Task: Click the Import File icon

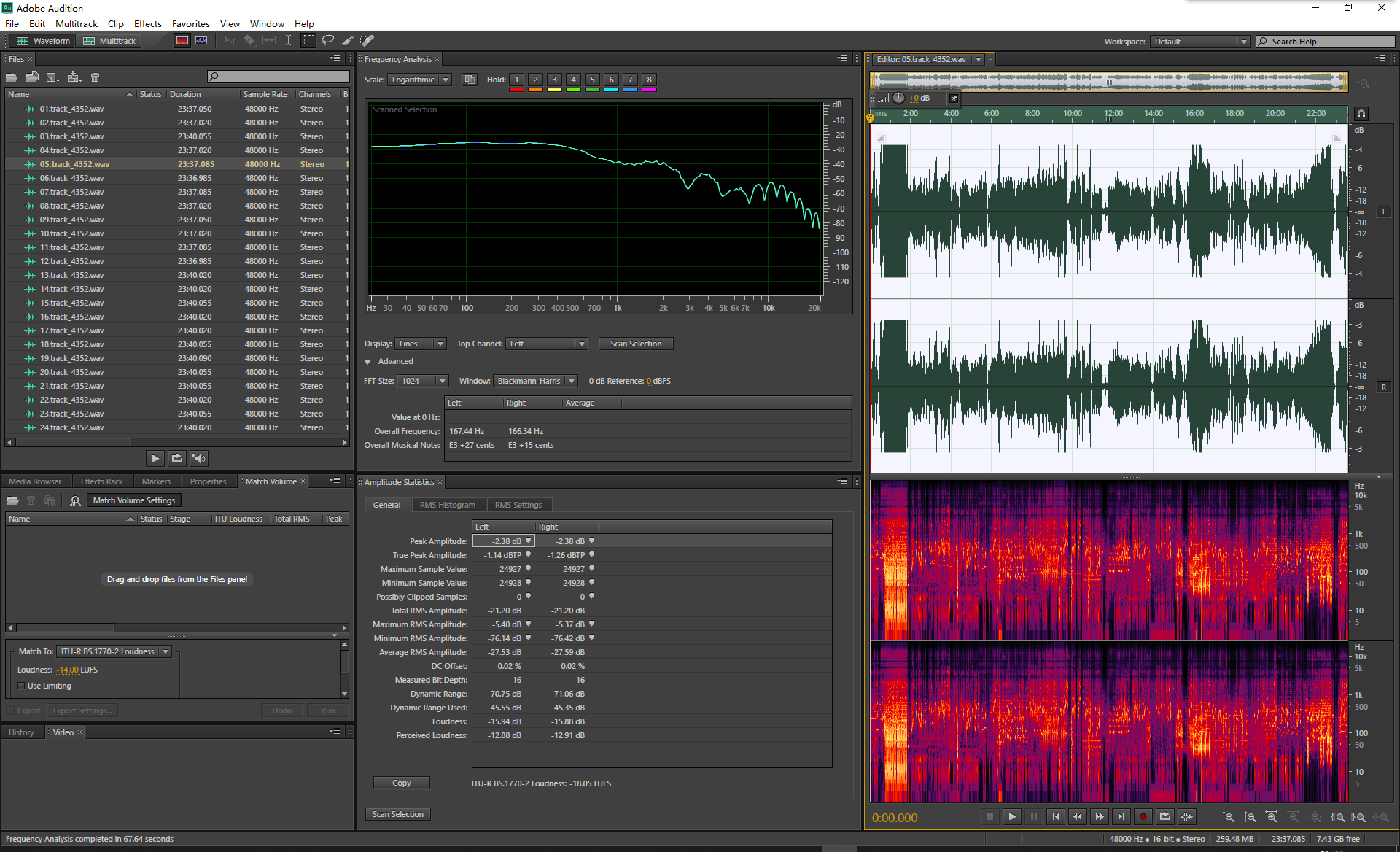Action: click(x=32, y=77)
